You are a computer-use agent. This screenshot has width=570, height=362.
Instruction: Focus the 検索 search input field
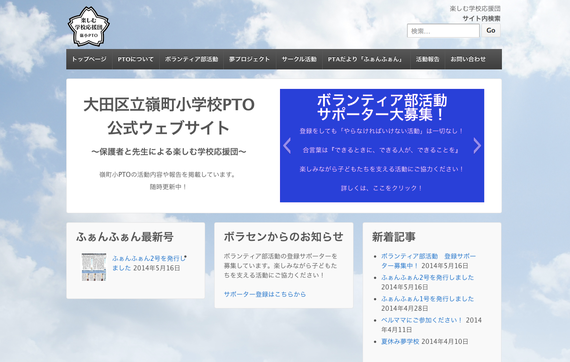(x=443, y=31)
